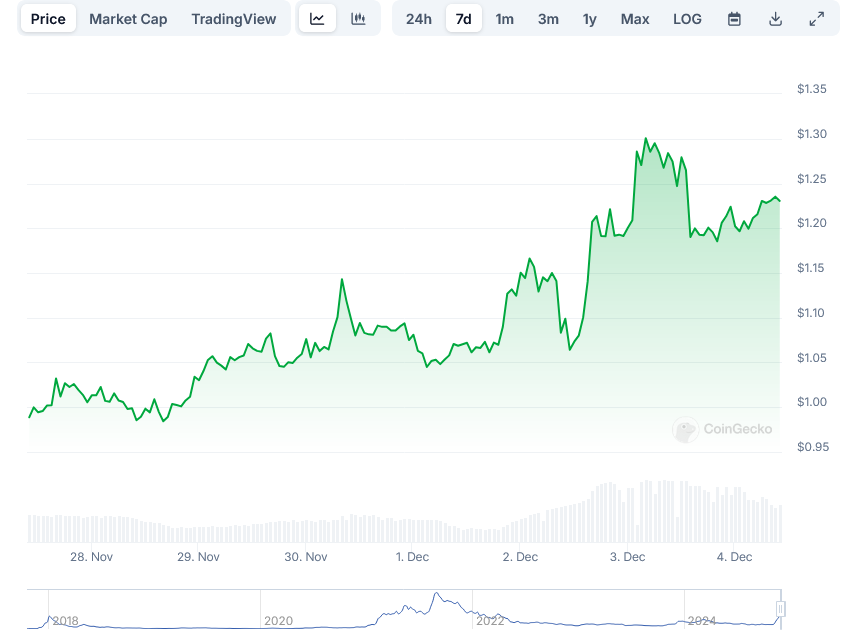Set the range to 3m

click(x=548, y=19)
